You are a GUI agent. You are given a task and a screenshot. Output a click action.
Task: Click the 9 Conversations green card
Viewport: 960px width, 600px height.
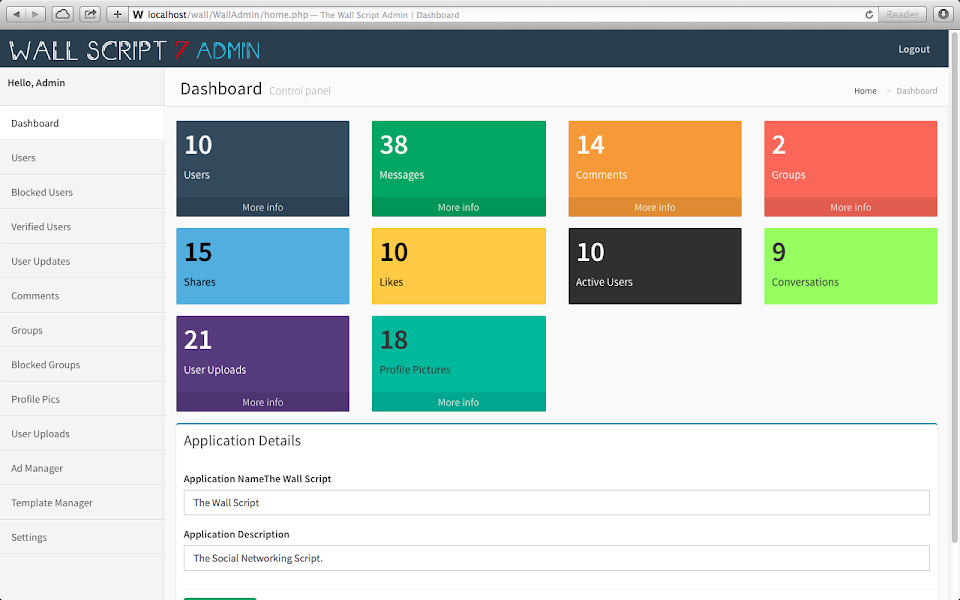[850, 266]
